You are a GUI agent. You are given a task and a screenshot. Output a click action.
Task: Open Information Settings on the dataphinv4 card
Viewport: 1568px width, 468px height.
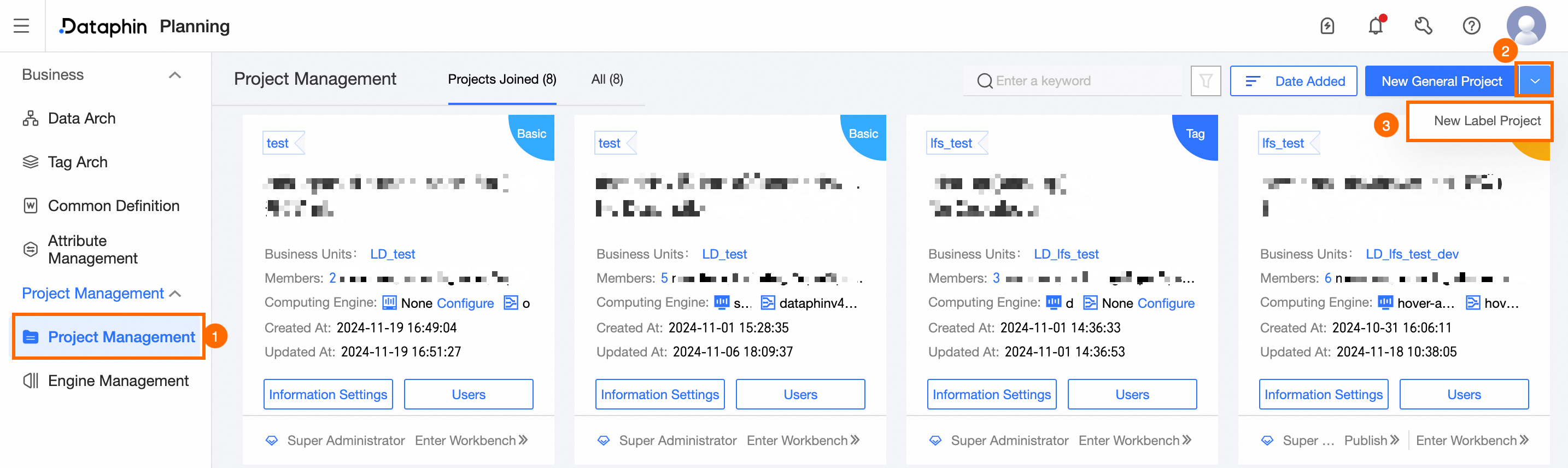pyautogui.click(x=660, y=395)
